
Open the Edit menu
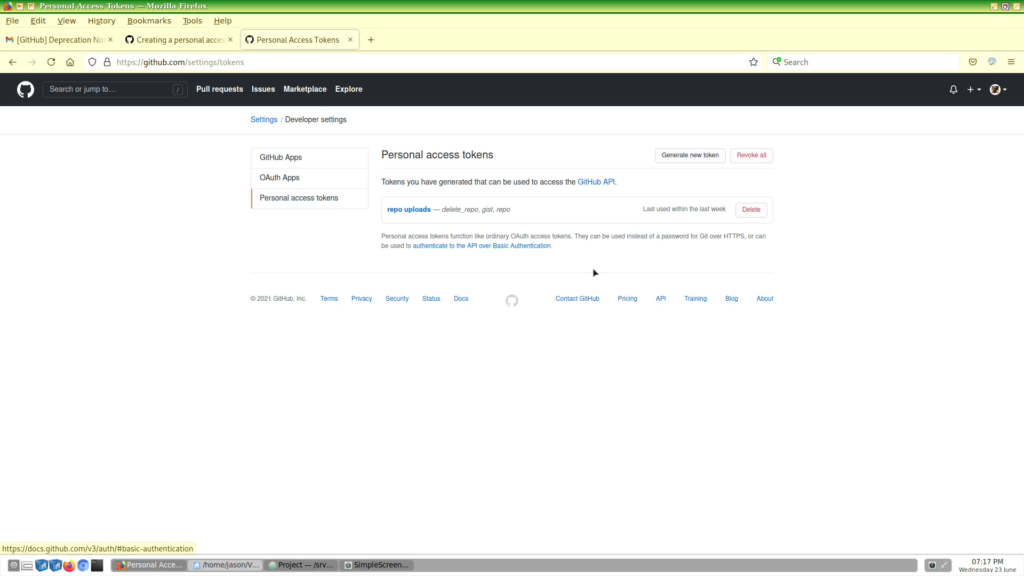(x=38, y=21)
